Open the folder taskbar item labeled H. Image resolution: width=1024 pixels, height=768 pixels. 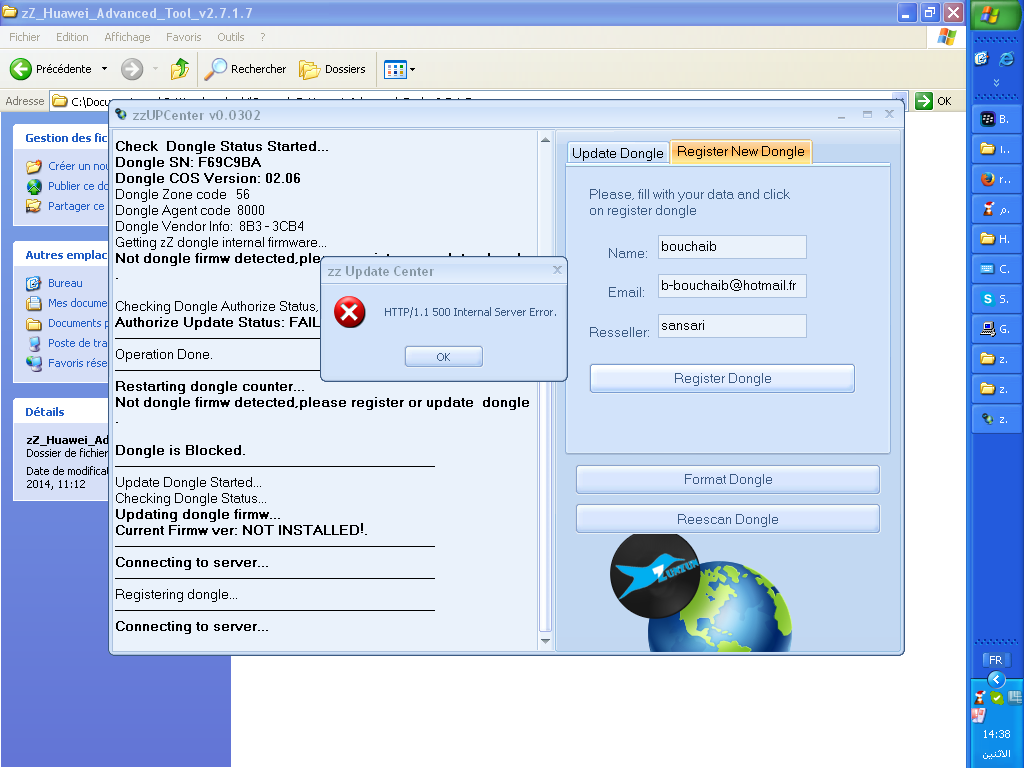(x=996, y=239)
